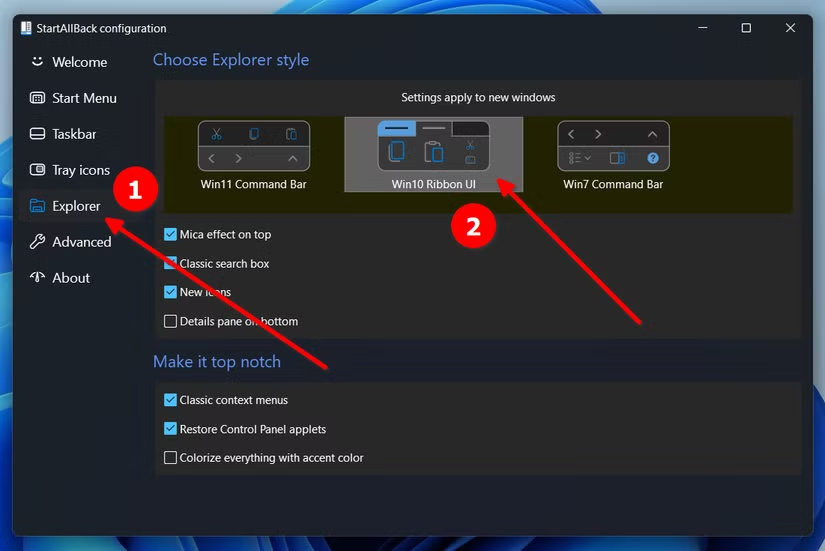Click the Taskbar icon in sidebar
Screen dimensions: 825x551
click(37, 134)
